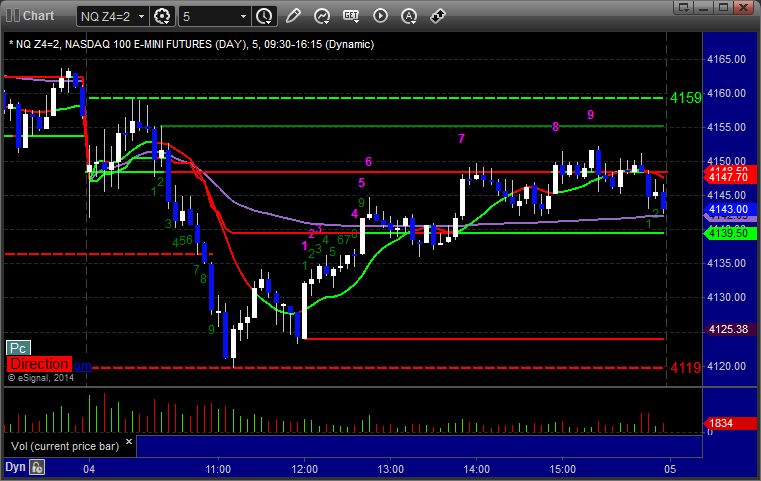Click the 13:00 time axis label
This screenshot has width=761, height=481.
(391, 469)
